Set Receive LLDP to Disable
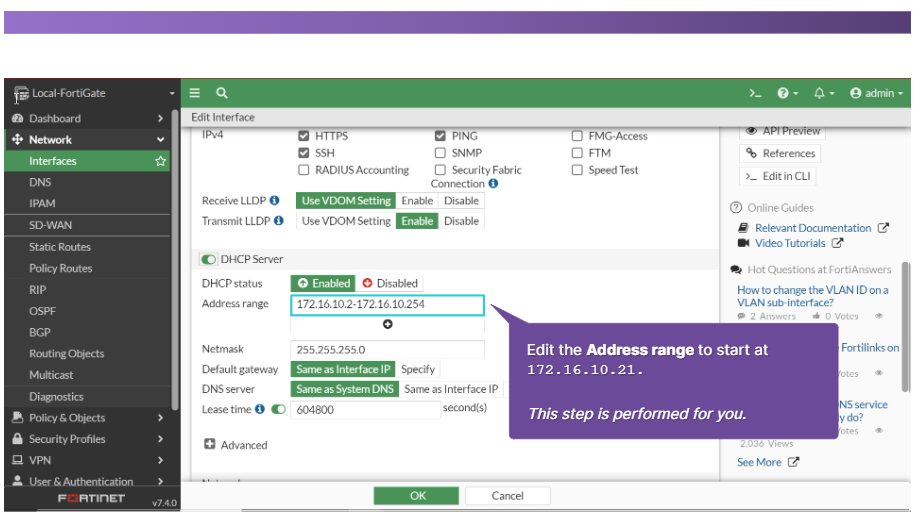 click(461, 201)
